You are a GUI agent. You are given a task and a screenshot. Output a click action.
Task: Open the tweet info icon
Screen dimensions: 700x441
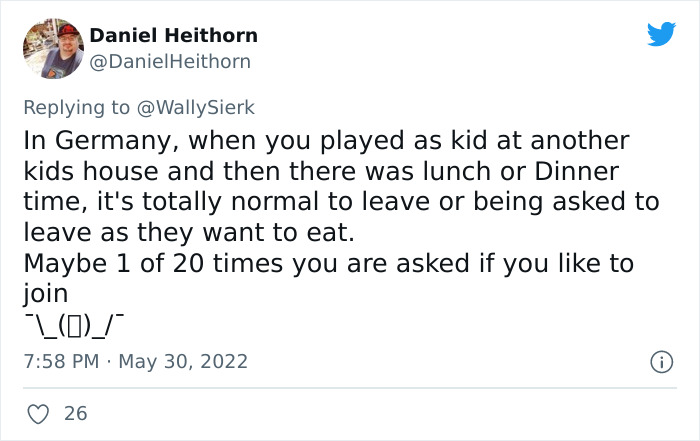point(661,360)
